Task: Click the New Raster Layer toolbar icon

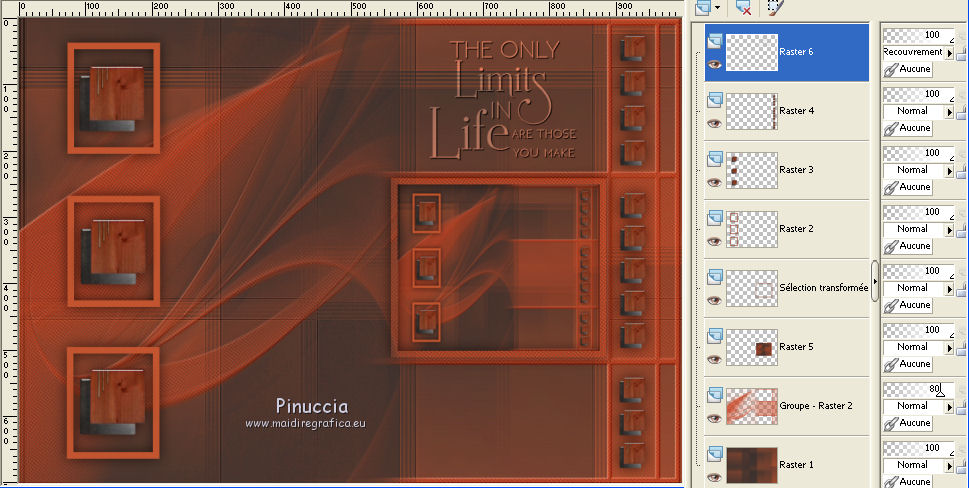Action: coord(703,7)
